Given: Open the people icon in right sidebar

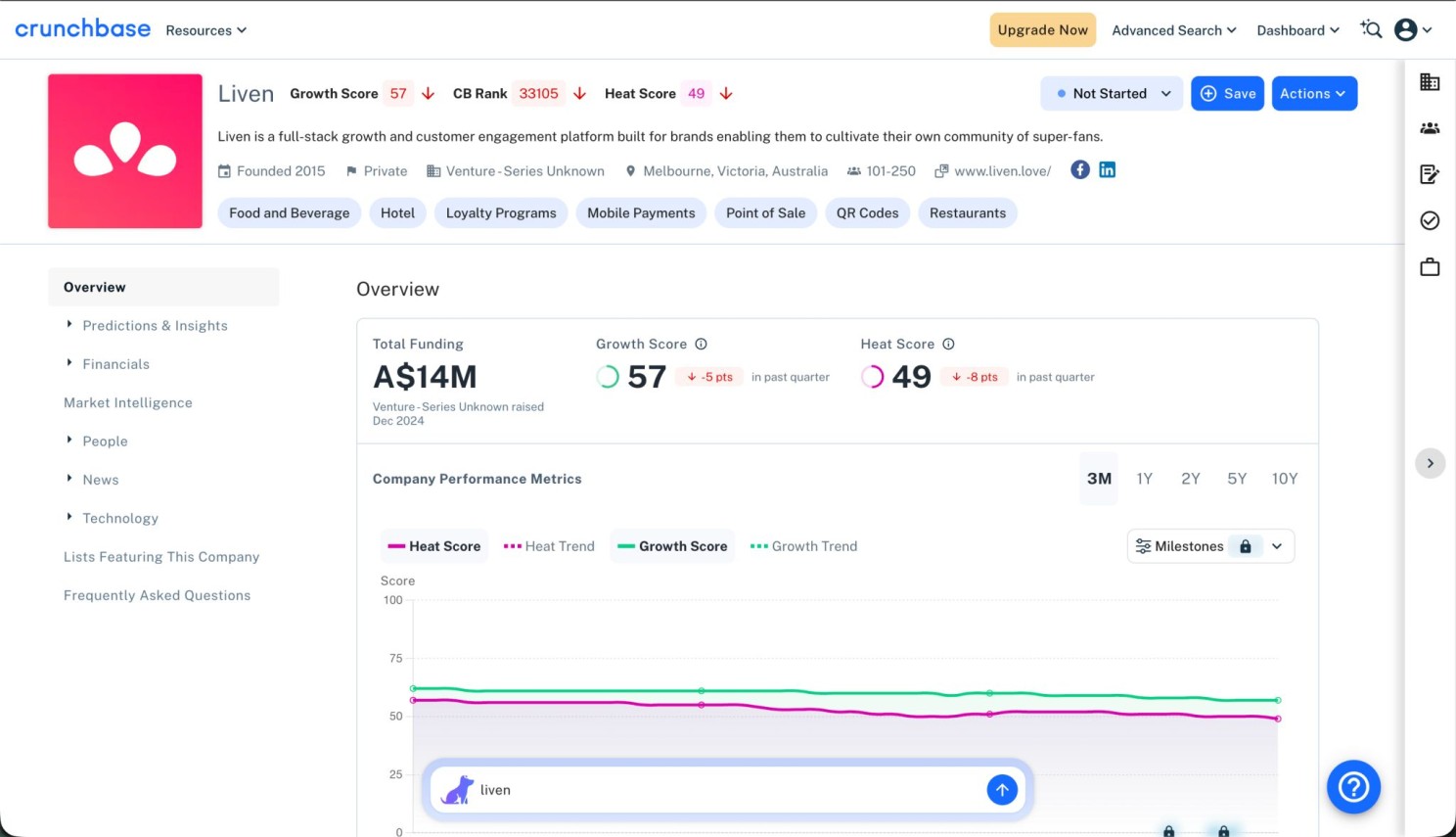Looking at the screenshot, I should point(1430,128).
